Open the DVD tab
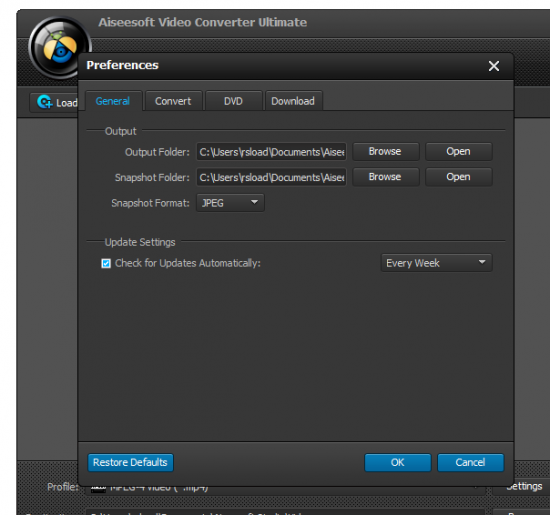The image size is (550, 515). pos(233,101)
